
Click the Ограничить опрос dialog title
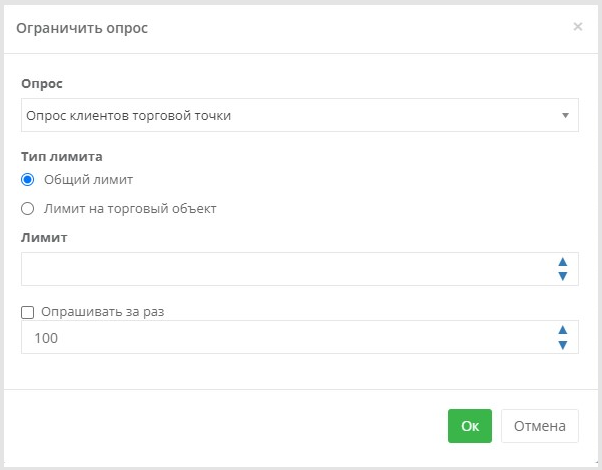click(82, 28)
